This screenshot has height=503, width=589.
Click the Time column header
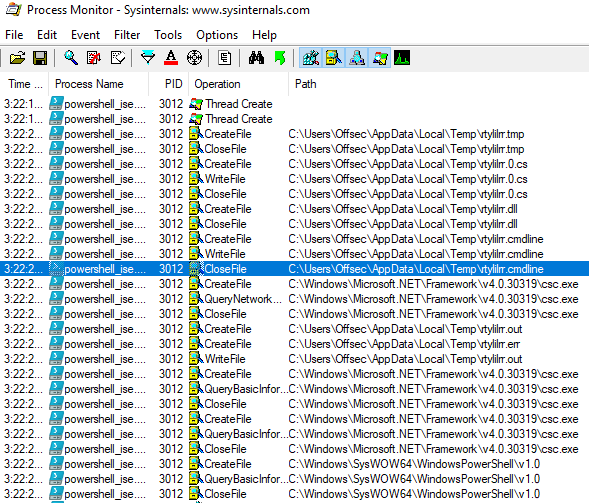(x=24, y=84)
